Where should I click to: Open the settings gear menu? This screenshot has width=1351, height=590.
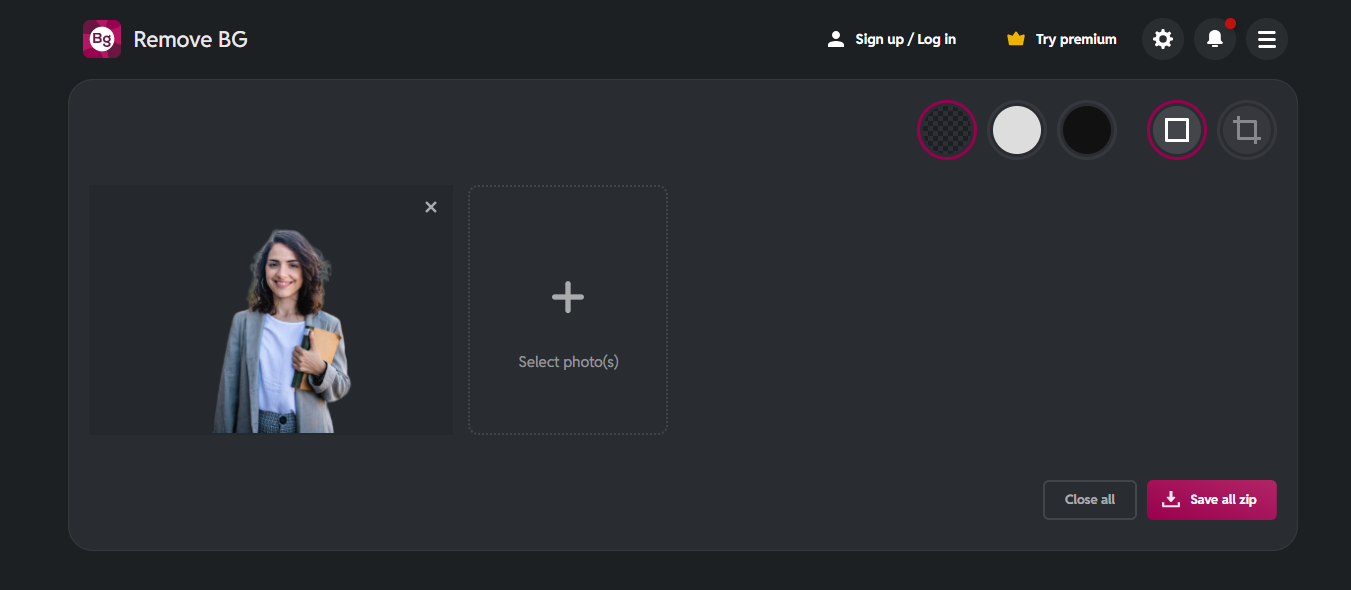click(x=1163, y=39)
